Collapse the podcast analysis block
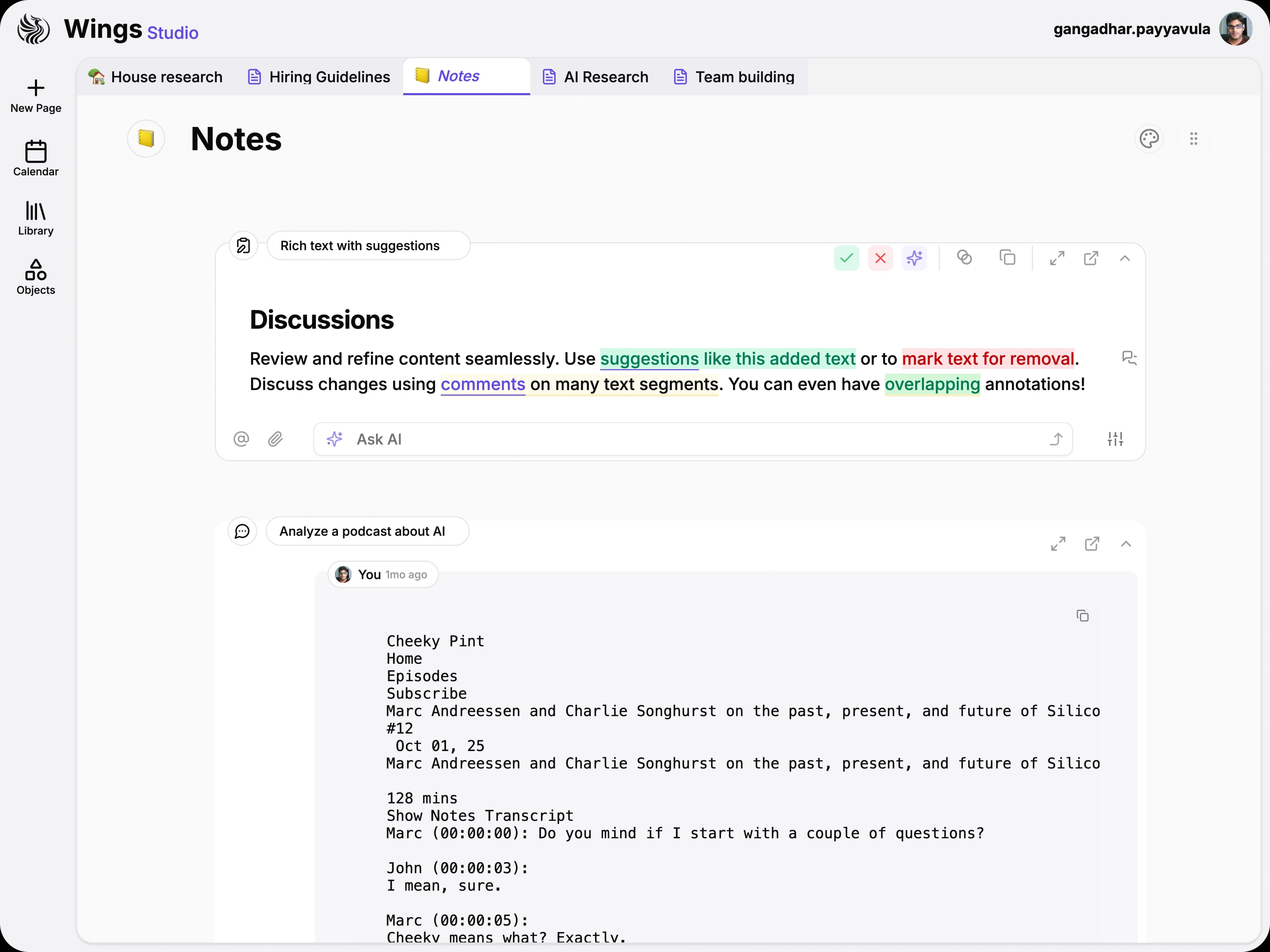 click(x=1126, y=543)
